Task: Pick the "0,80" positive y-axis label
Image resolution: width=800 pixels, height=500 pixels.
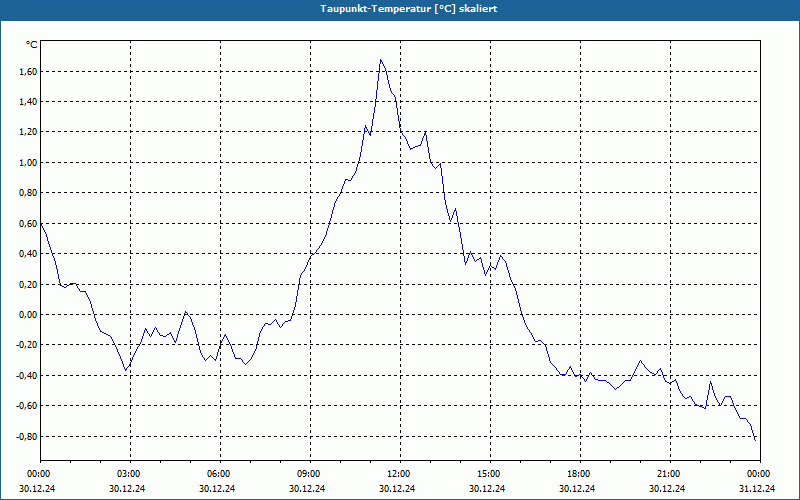Action: (29, 193)
